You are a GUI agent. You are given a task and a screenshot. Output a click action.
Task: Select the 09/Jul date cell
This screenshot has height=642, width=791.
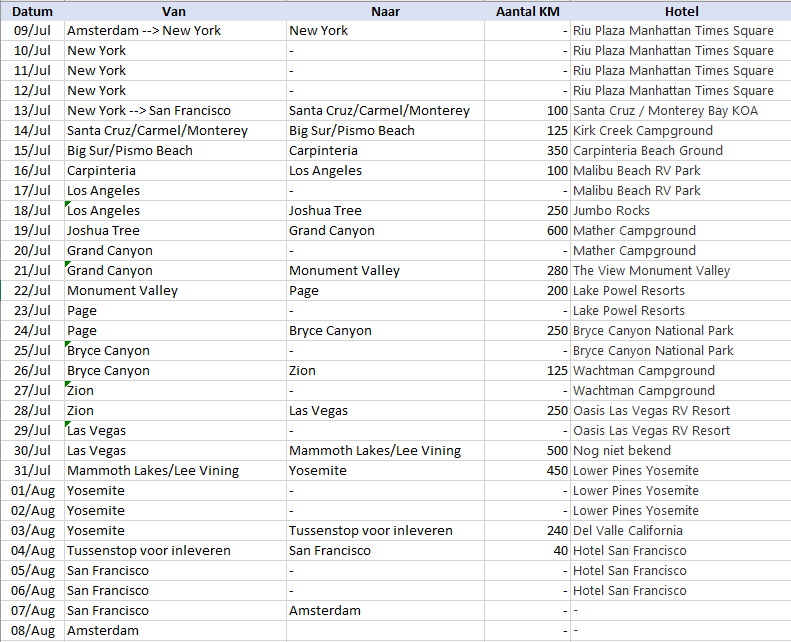32,31
